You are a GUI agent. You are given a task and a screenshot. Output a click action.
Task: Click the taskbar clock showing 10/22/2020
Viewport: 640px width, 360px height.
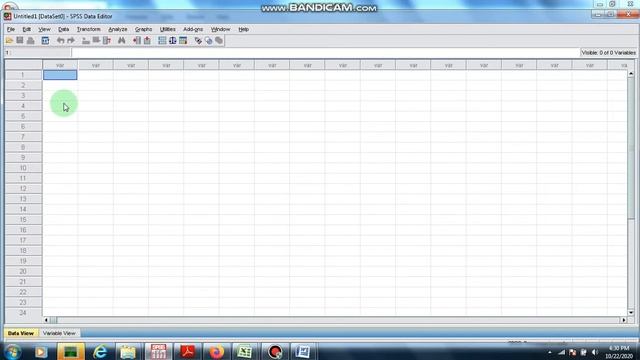pyautogui.click(x=619, y=352)
